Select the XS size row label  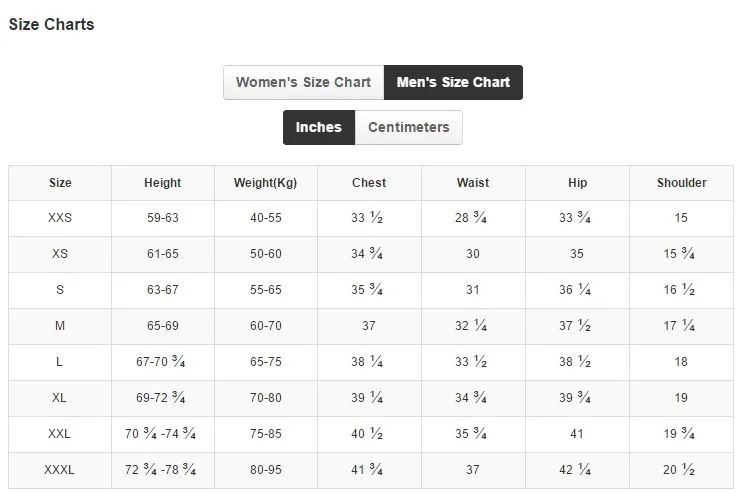(60, 254)
